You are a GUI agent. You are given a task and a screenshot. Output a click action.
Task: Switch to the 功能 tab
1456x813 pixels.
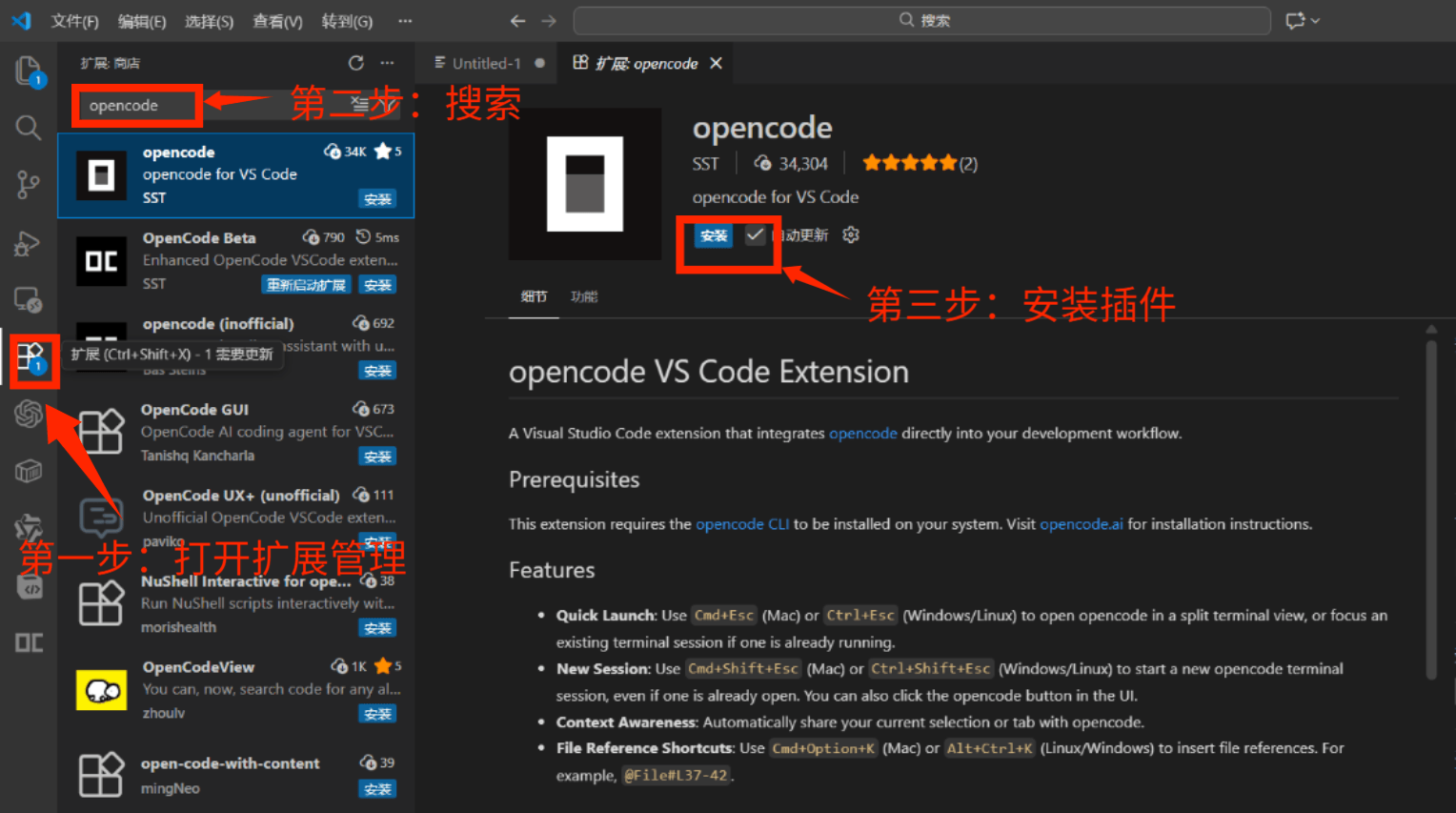(x=583, y=296)
